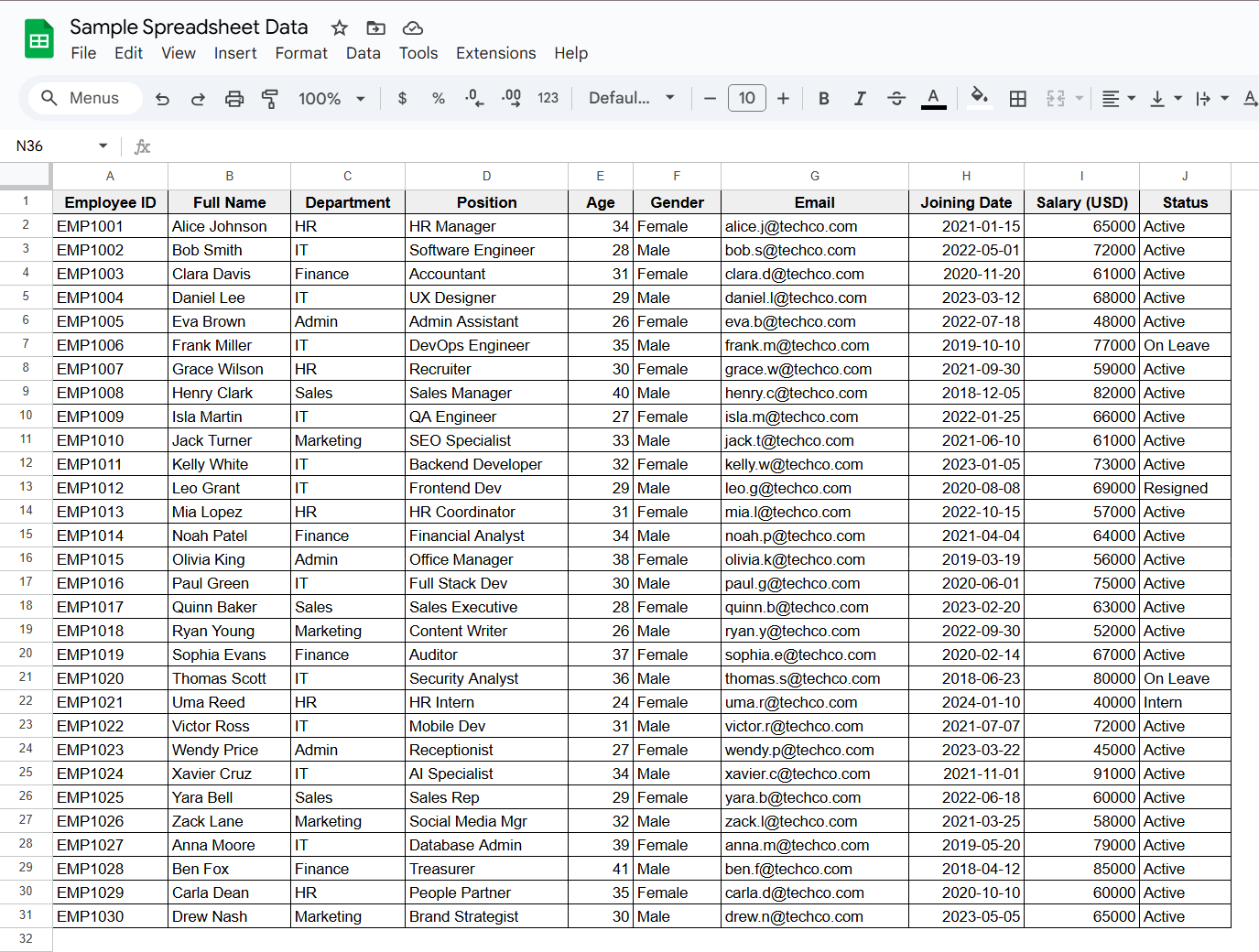This screenshot has height=952, width=1259.
Task: Toggle strikethrough formatting
Action: (896, 98)
